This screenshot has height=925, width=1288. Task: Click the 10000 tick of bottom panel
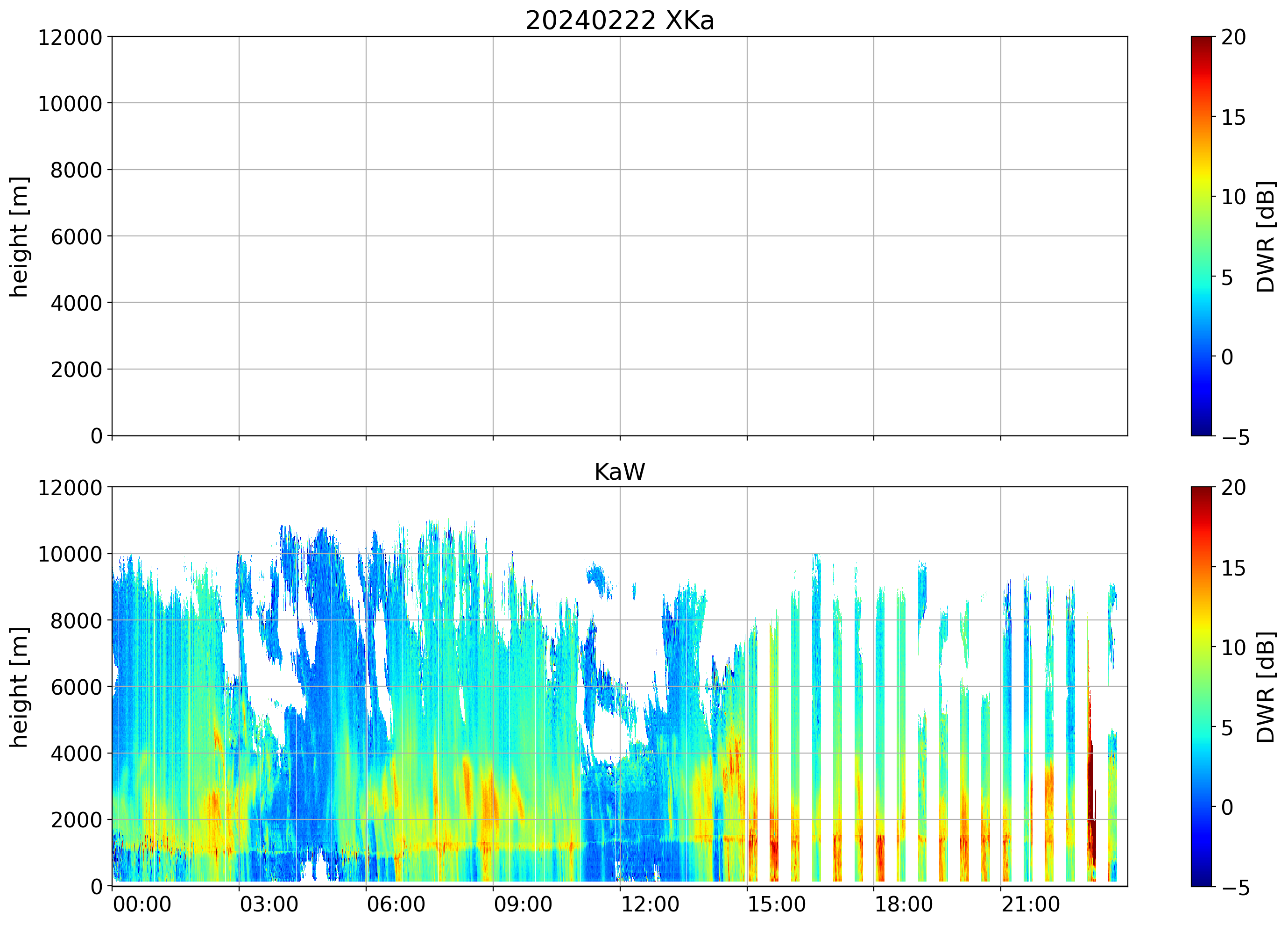(x=70, y=554)
